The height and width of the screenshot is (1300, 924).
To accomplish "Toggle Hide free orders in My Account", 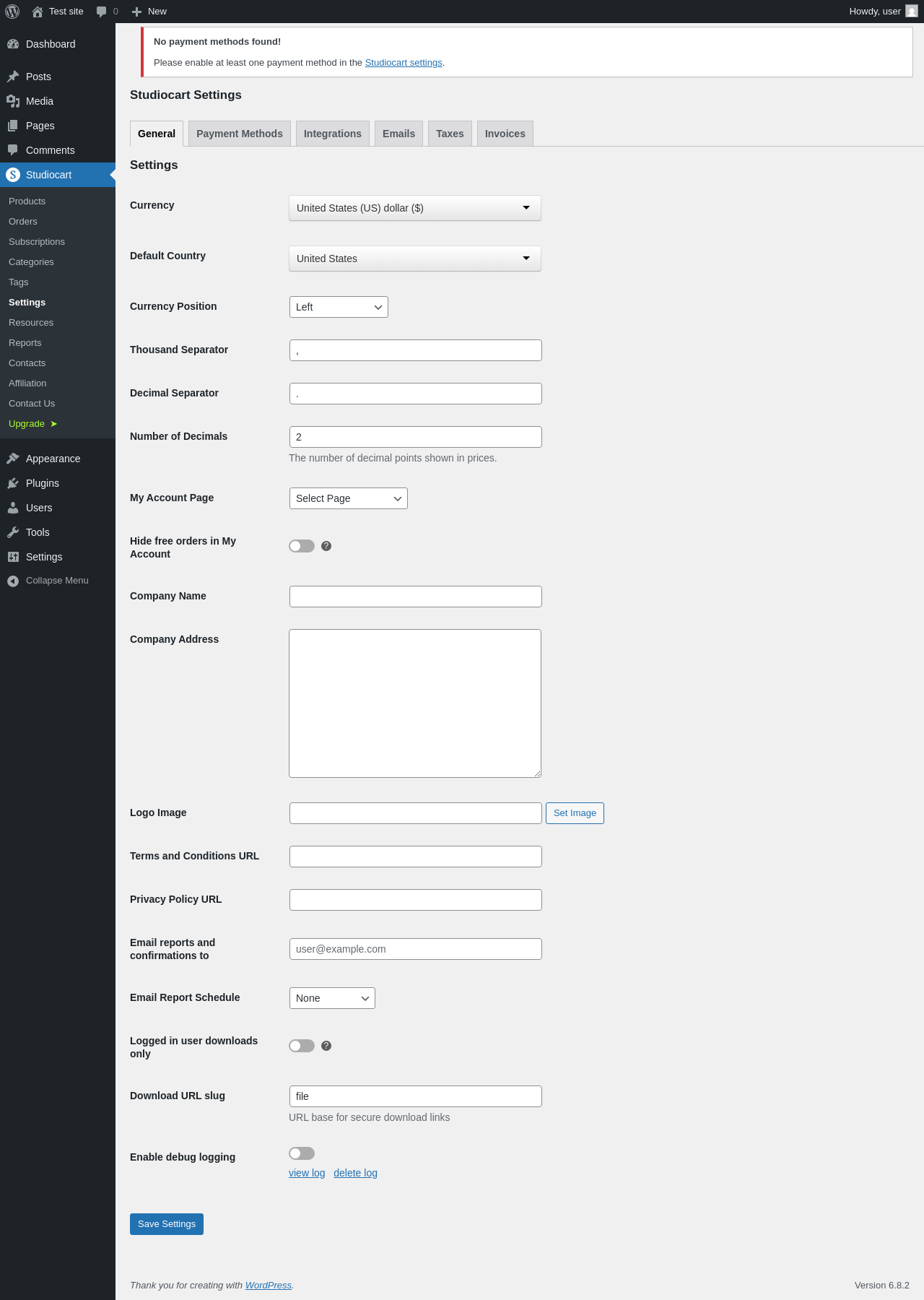I will (302, 546).
